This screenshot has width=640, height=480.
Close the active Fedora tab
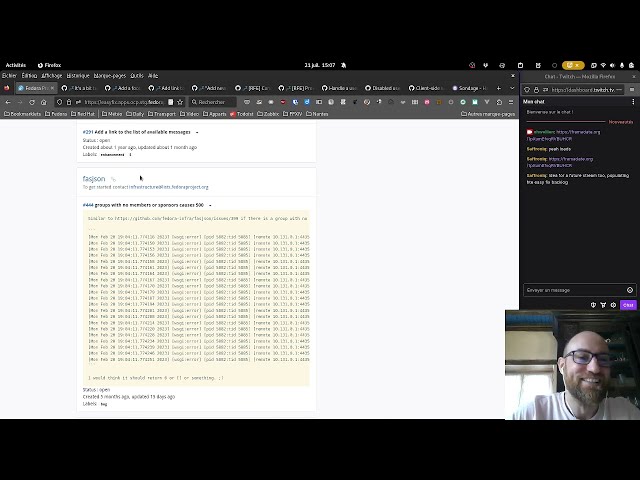[x=52, y=88]
